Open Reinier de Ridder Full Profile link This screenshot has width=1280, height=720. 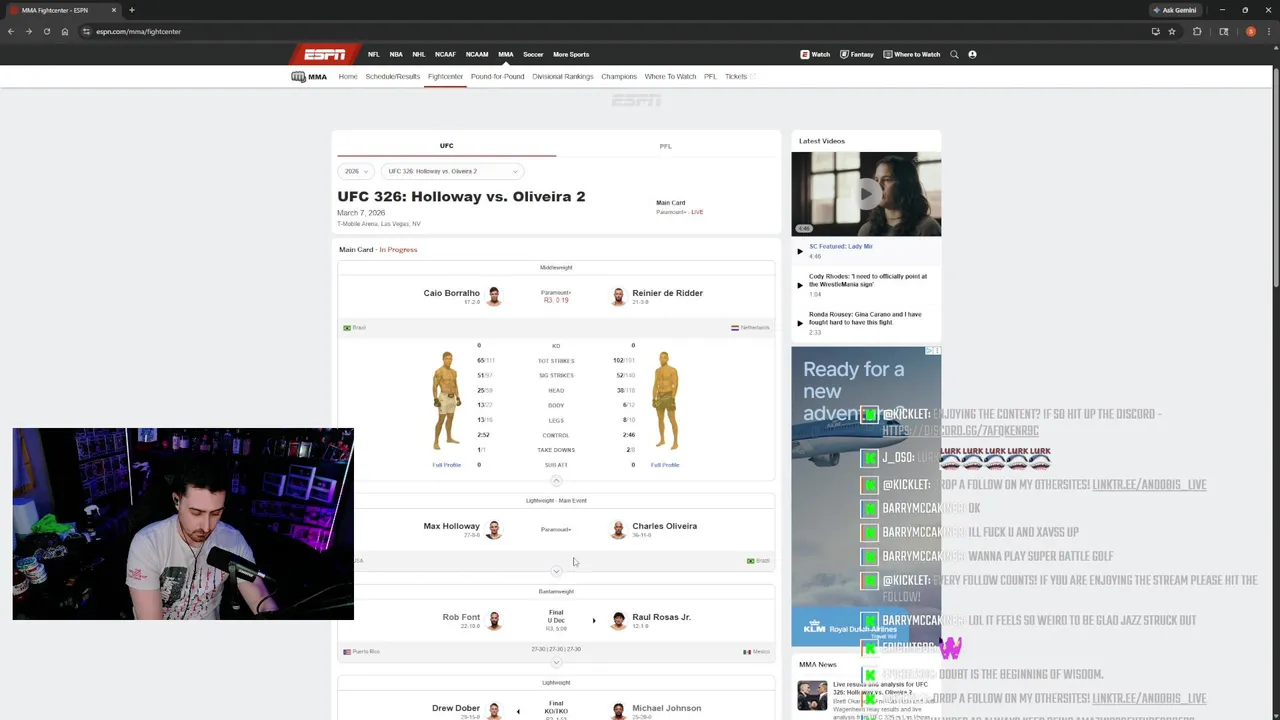point(665,465)
